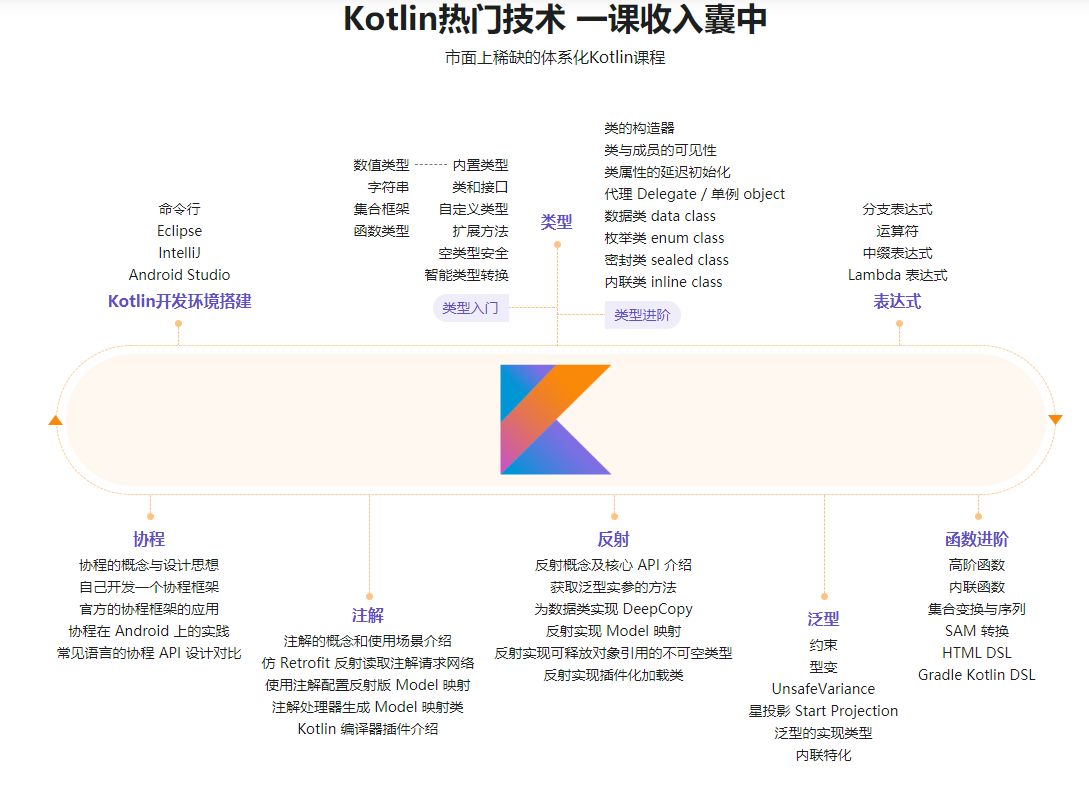Screen dimensions: 1089x785
Task: Click the 函数进阶 section heading
Action: click(x=977, y=539)
